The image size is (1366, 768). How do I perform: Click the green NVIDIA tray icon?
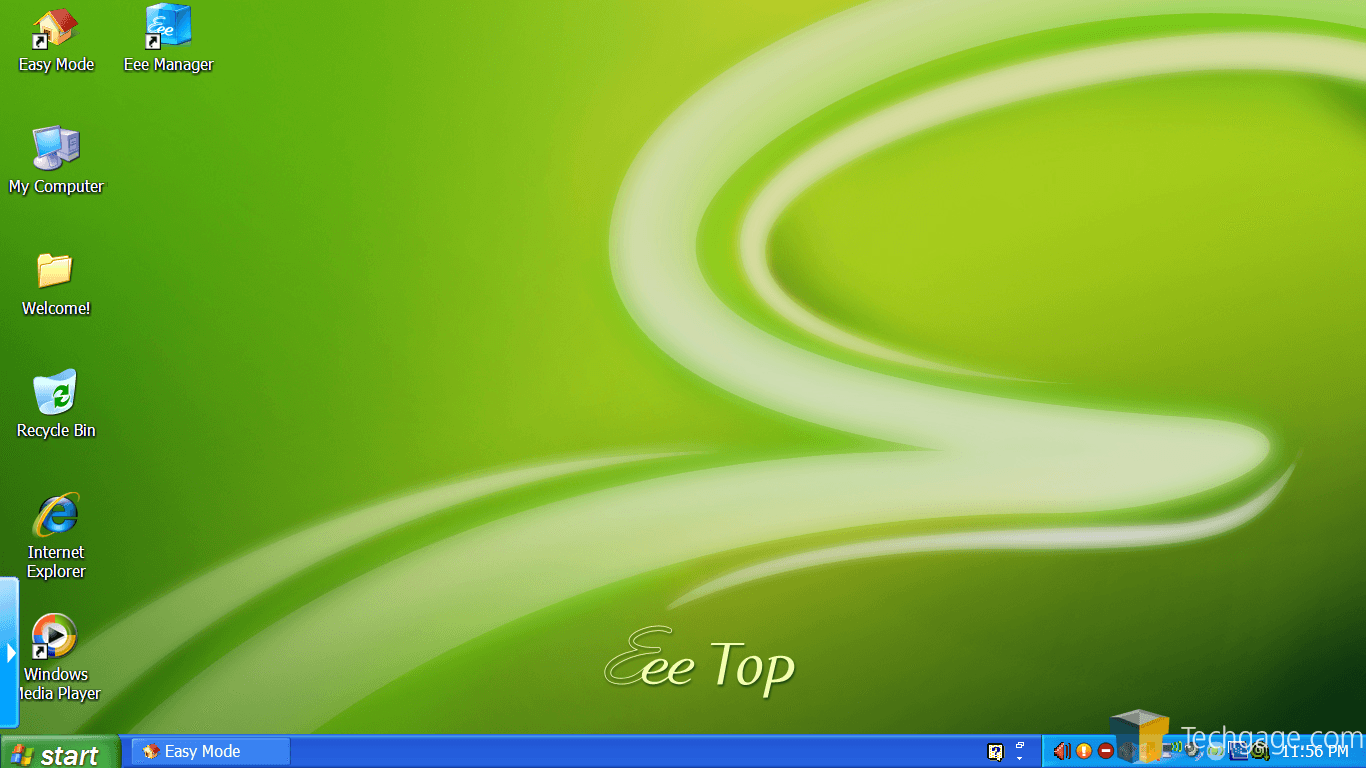tap(1259, 752)
